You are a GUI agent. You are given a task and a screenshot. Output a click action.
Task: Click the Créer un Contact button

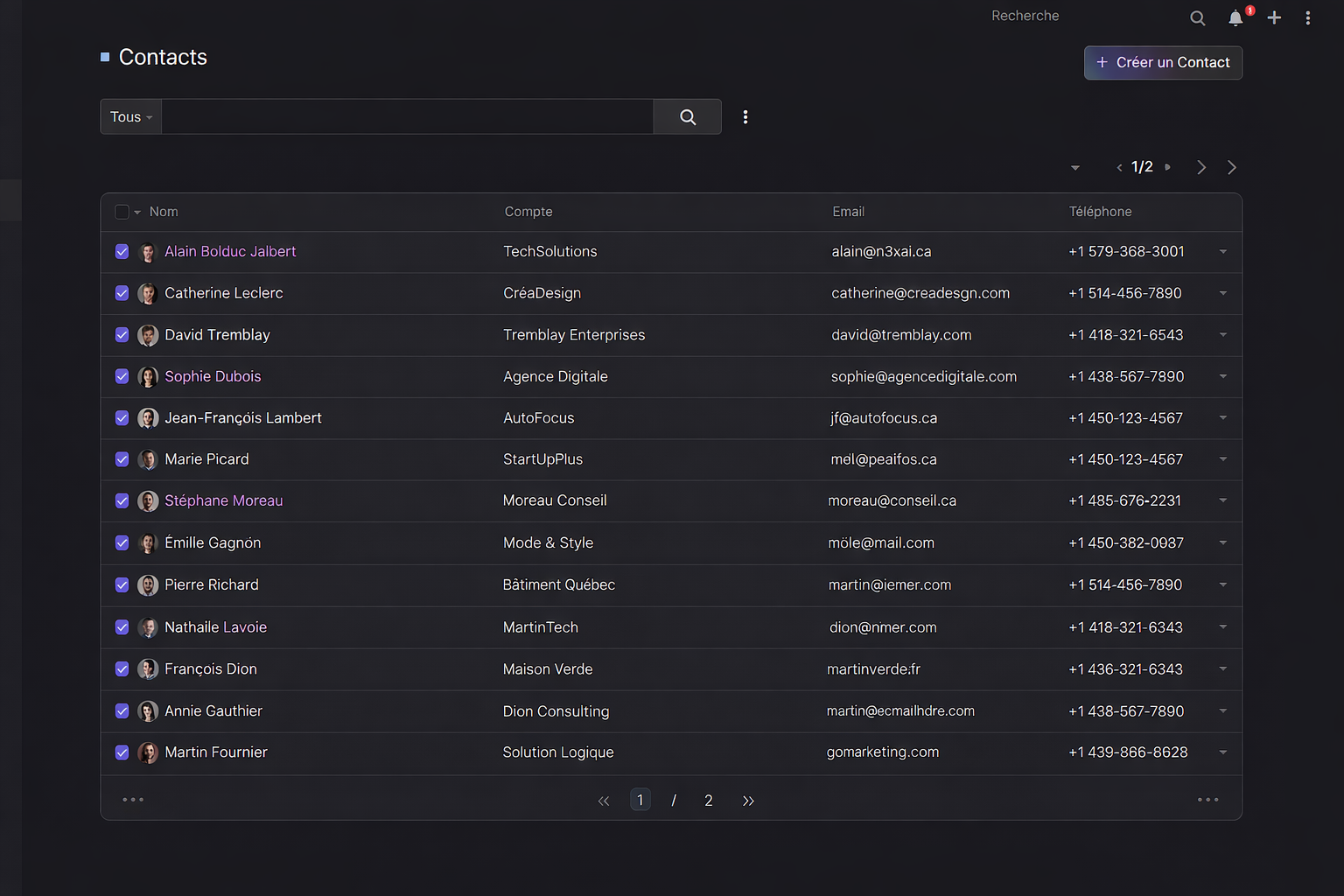point(1163,63)
